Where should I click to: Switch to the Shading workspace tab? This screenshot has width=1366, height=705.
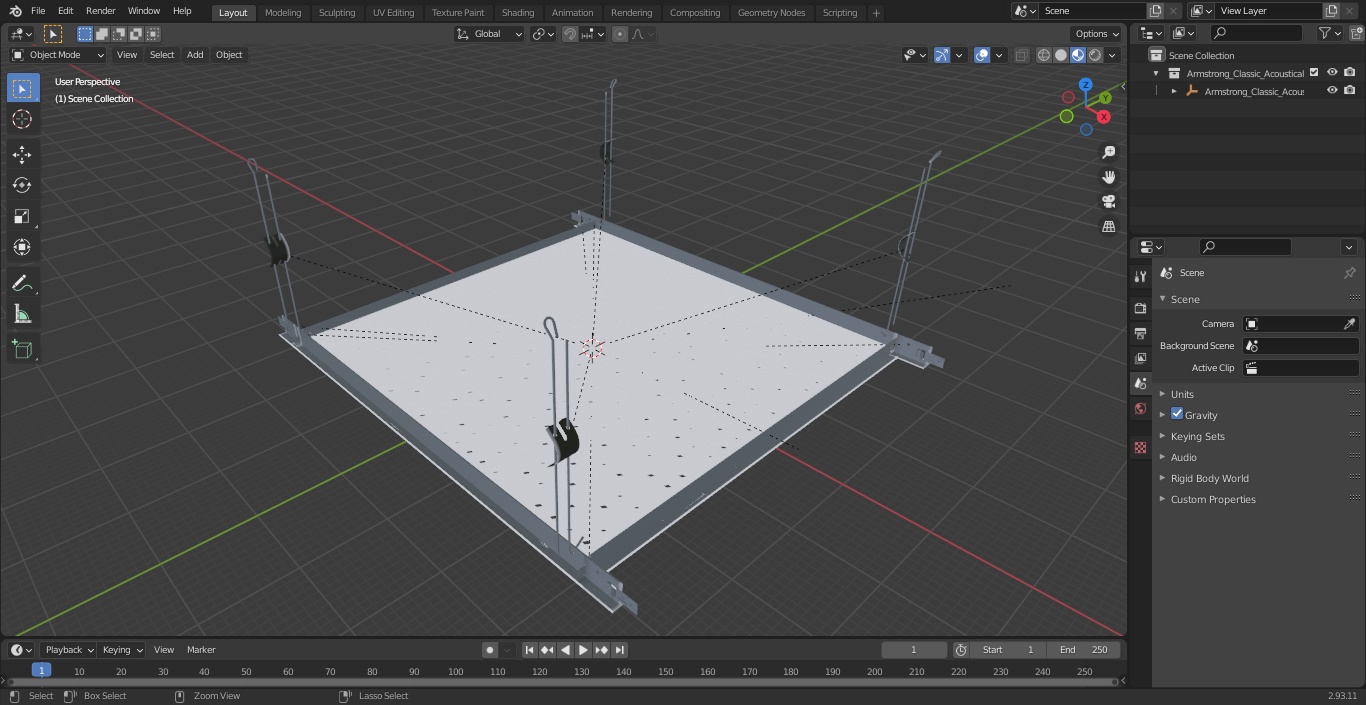(x=518, y=12)
